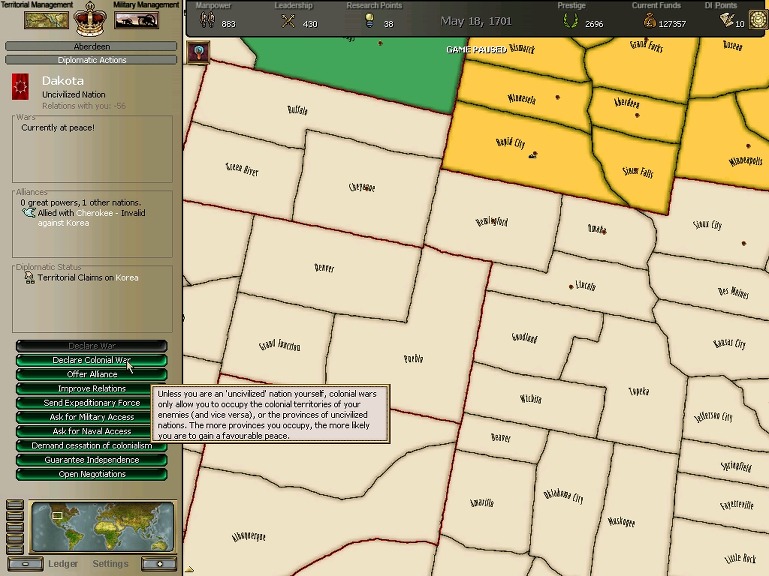Viewport: 769px width, 576px height.
Task: Select Declare Colonial War action
Action: click(x=91, y=360)
